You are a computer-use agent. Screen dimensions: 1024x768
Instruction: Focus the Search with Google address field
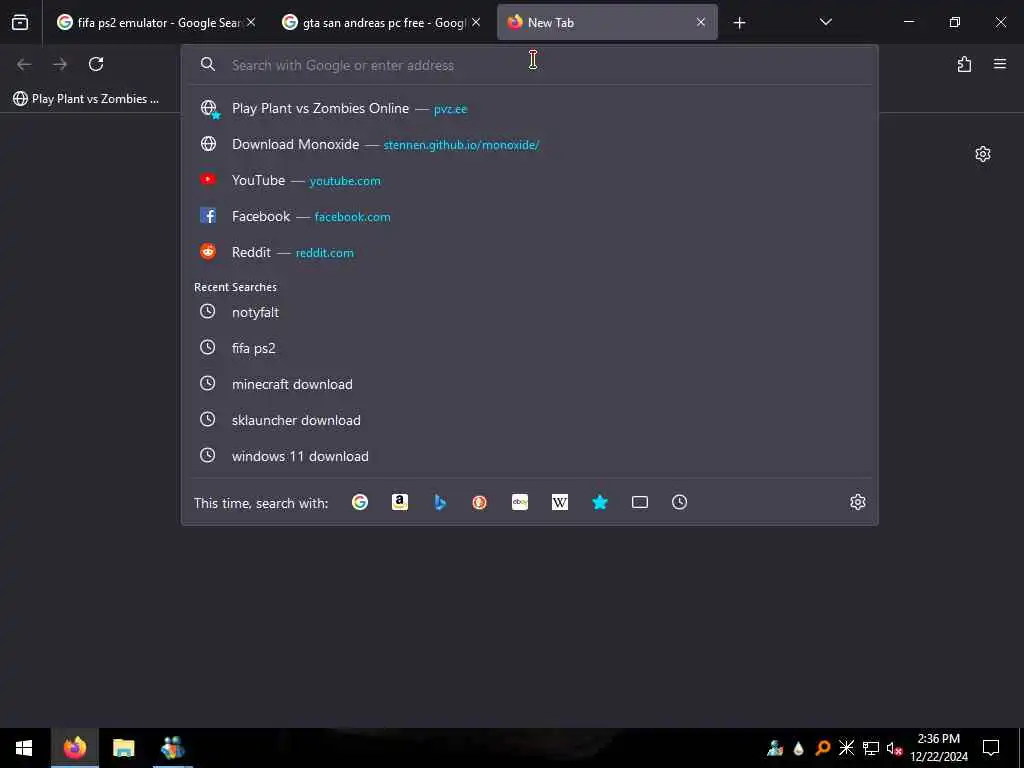click(529, 65)
